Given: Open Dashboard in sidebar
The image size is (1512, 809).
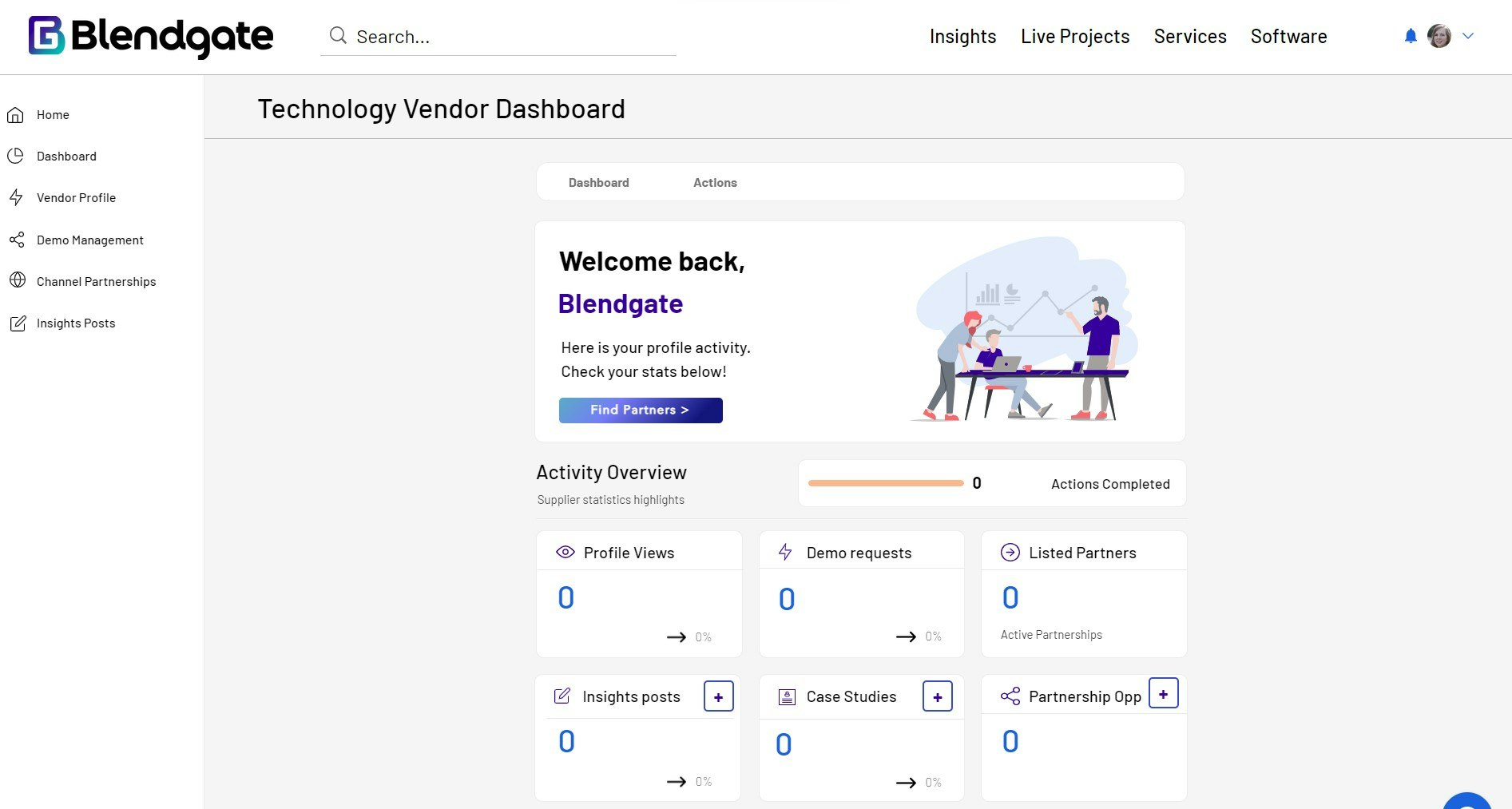Looking at the screenshot, I should (x=66, y=157).
